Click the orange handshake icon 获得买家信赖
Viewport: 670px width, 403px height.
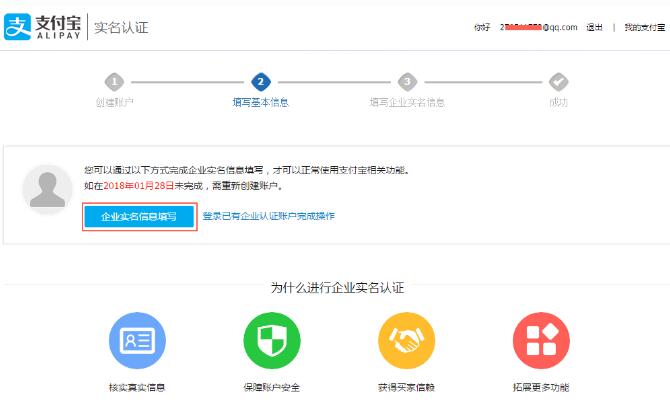pyautogui.click(x=406, y=341)
